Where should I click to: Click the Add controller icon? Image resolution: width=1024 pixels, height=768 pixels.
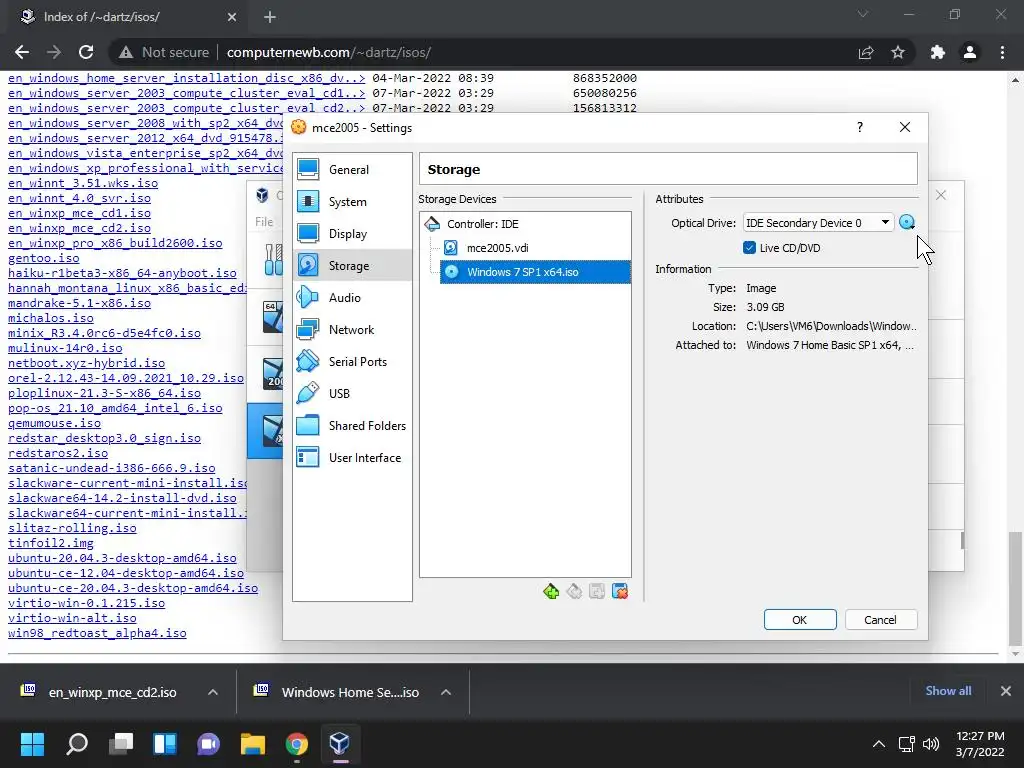point(551,592)
